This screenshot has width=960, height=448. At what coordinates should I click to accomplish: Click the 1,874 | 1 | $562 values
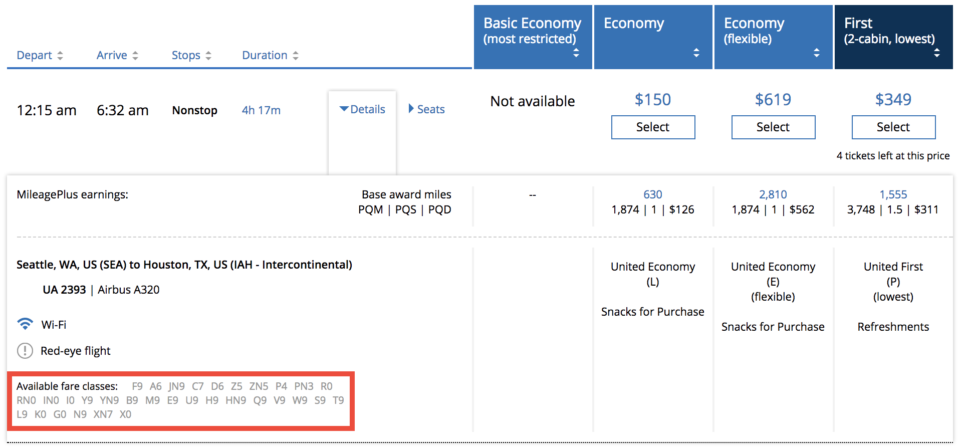pos(773,209)
